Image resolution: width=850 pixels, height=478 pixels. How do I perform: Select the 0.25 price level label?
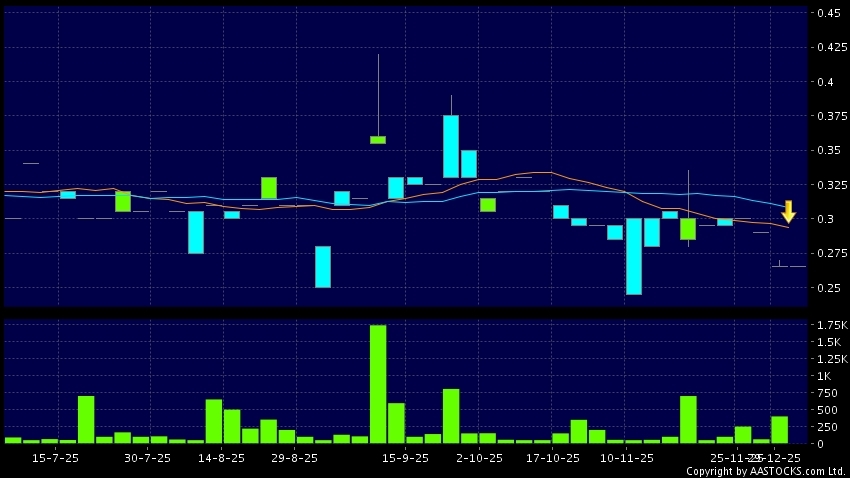[830, 288]
